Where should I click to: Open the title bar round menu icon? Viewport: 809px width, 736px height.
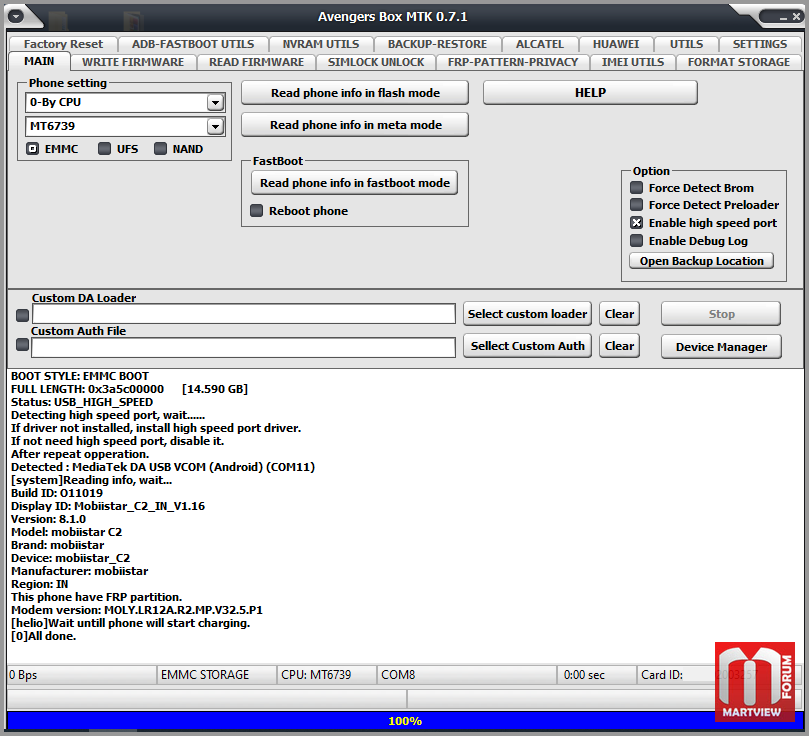pyautogui.click(x=16, y=17)
